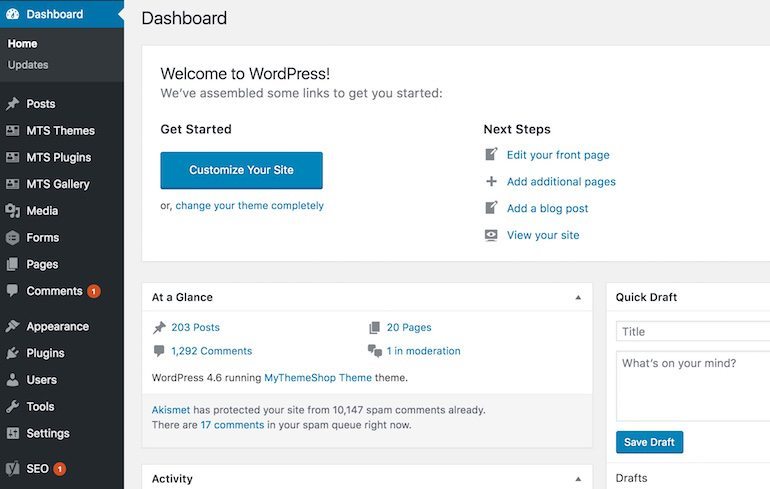Open the Dashboard menu item
Screen dimensions: 770x489
(x=62, y=14)
